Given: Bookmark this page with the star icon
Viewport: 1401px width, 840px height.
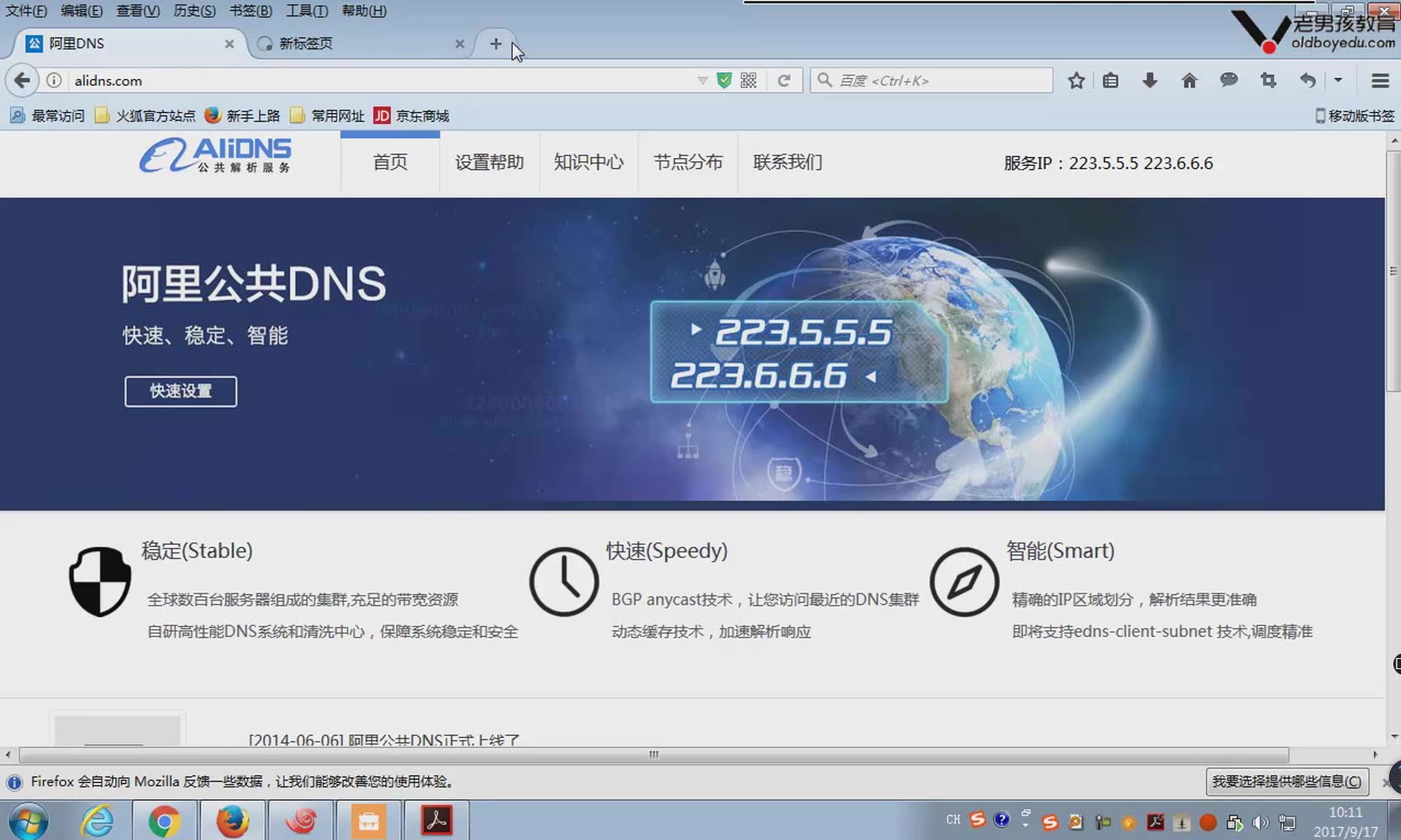Looking at the screenshot, I should tap(1076, 81).
